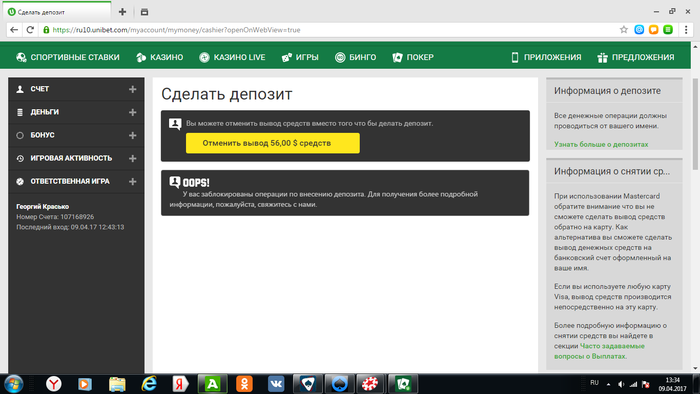Screen dimensions: 700x394
Task: Open the browser three-dot menu
Action: [686, 30]
